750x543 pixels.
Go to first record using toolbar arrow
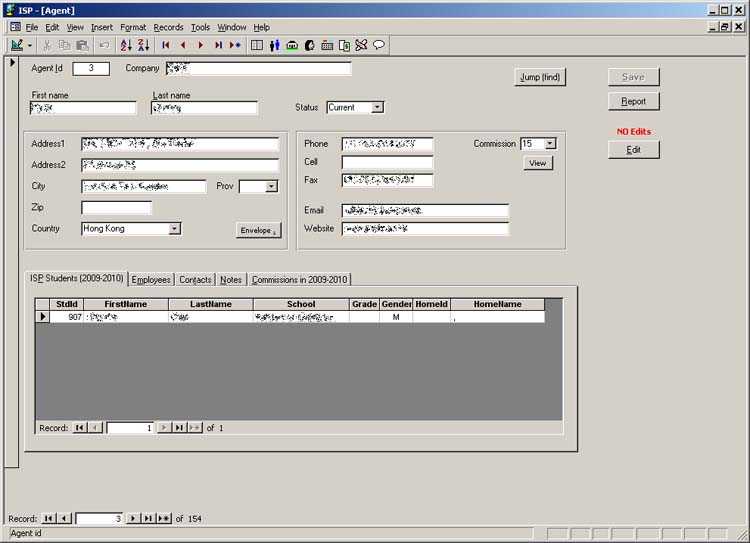[166, 45]
